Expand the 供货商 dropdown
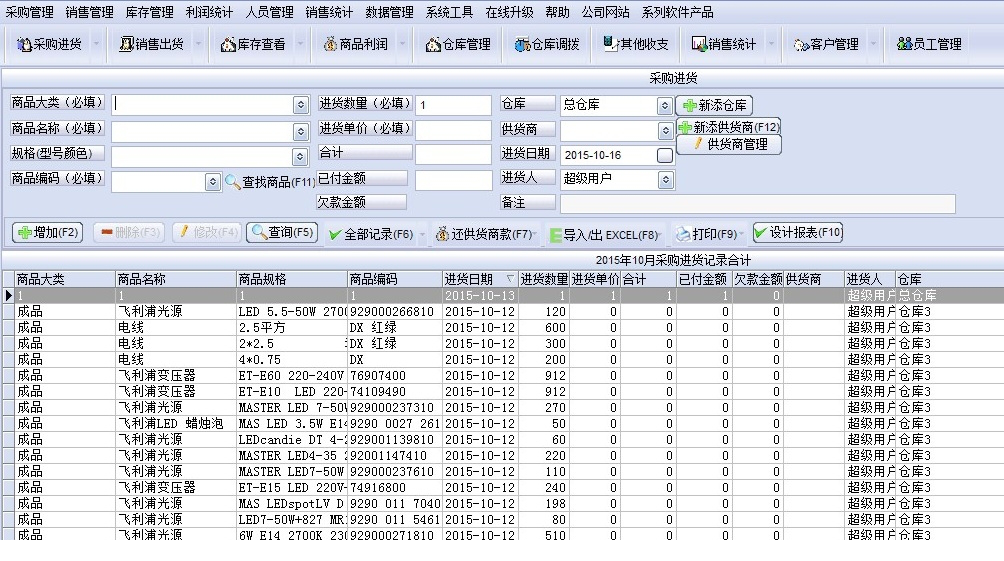Image resolution: width=1004 pixels, height=561 pixels. [665, 131]
